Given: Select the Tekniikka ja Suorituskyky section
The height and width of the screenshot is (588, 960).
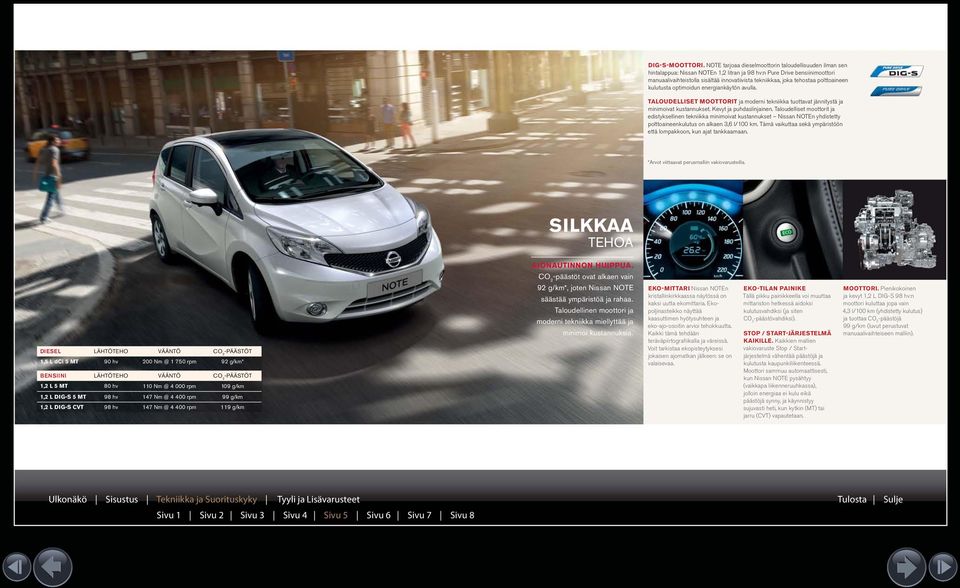Looking at the screenshot, I should (x=206, y=499).
